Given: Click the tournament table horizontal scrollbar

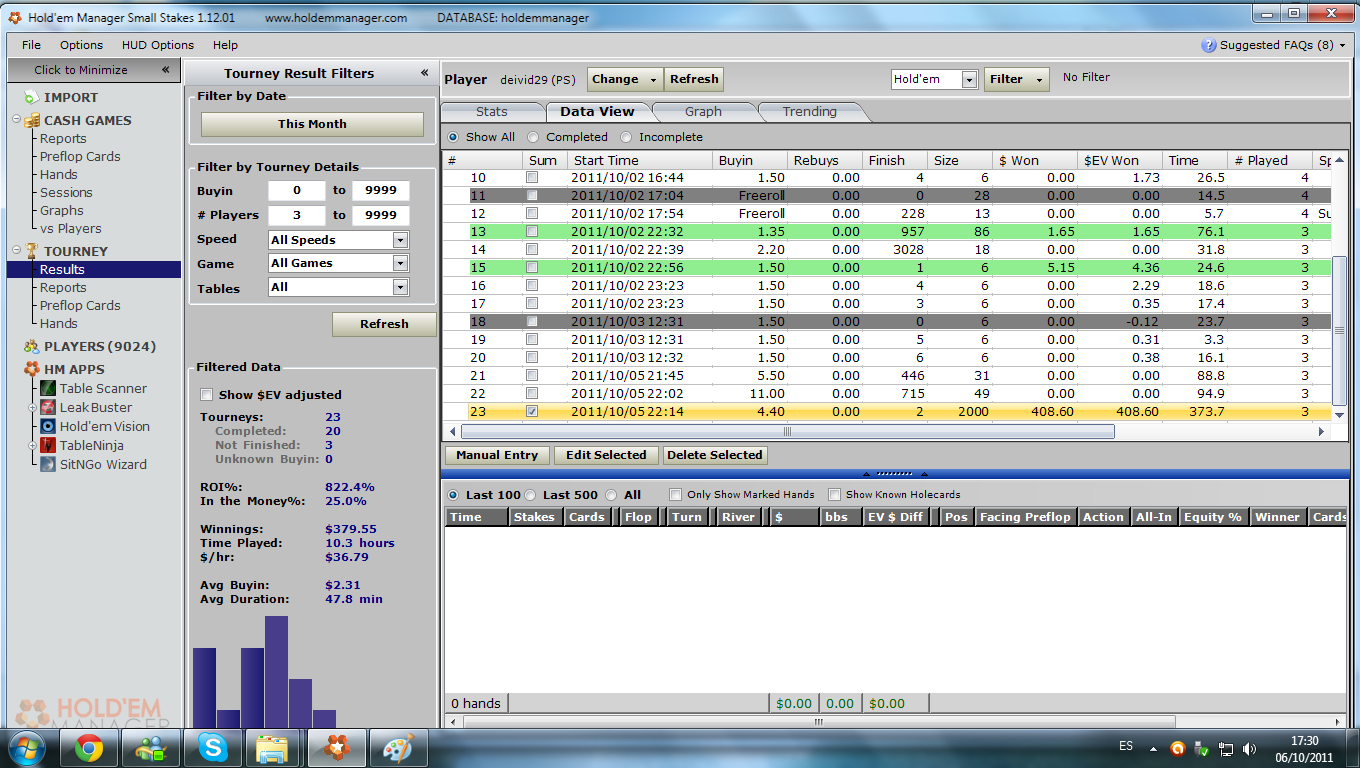Looking at the screenshot, I should tap(787, 431).
